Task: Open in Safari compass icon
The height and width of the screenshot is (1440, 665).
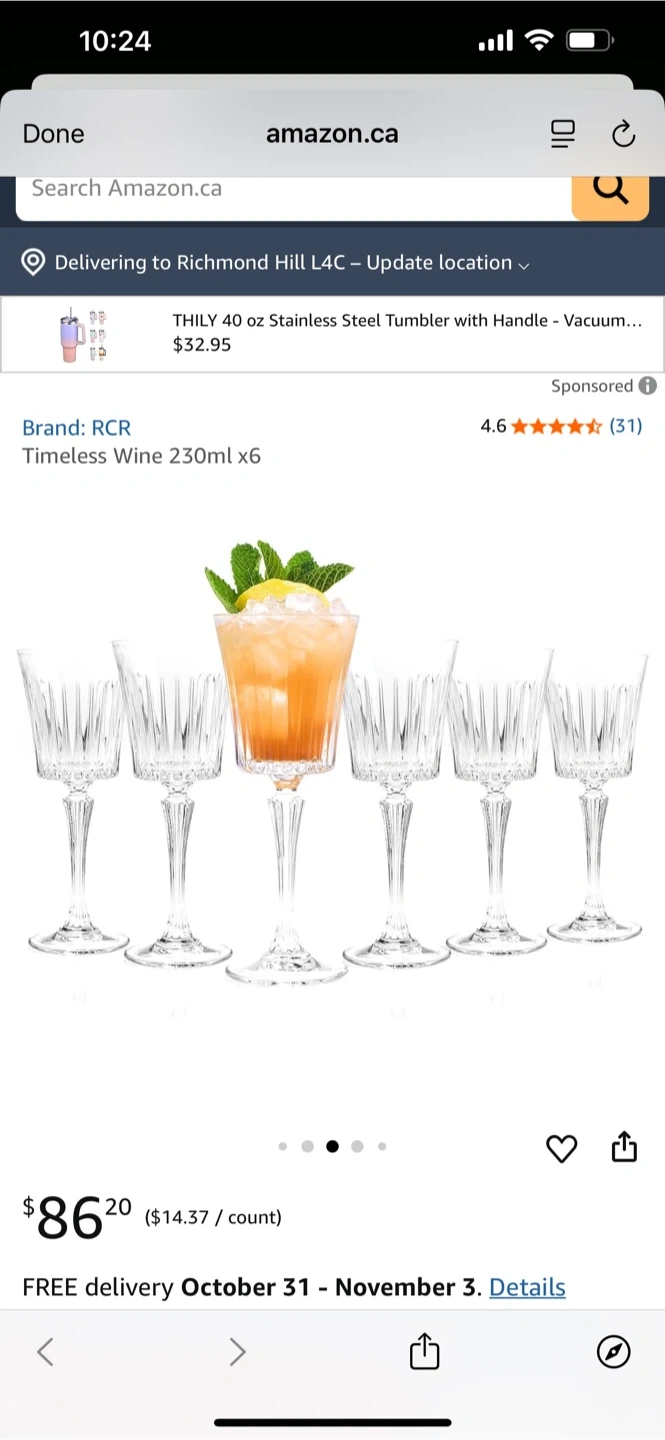Action: coord(614,1352)
